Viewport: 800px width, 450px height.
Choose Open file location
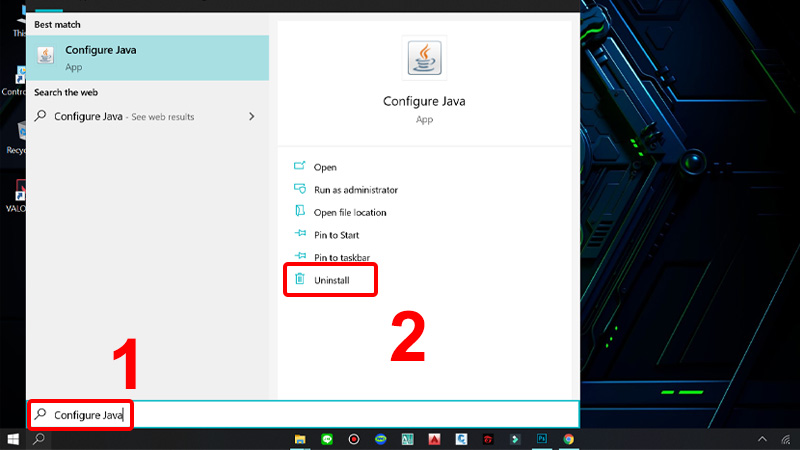[350, 212]
